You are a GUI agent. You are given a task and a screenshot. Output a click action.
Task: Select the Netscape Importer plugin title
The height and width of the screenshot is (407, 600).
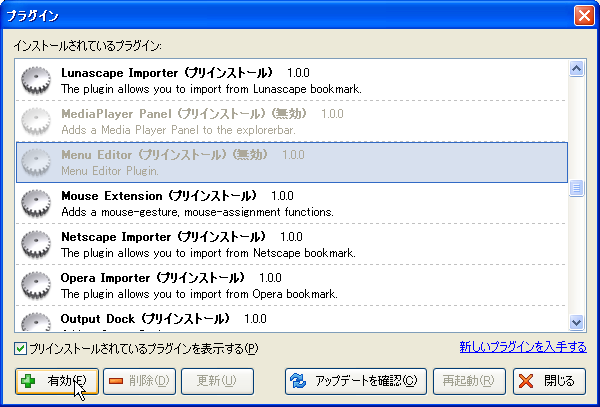163,236
